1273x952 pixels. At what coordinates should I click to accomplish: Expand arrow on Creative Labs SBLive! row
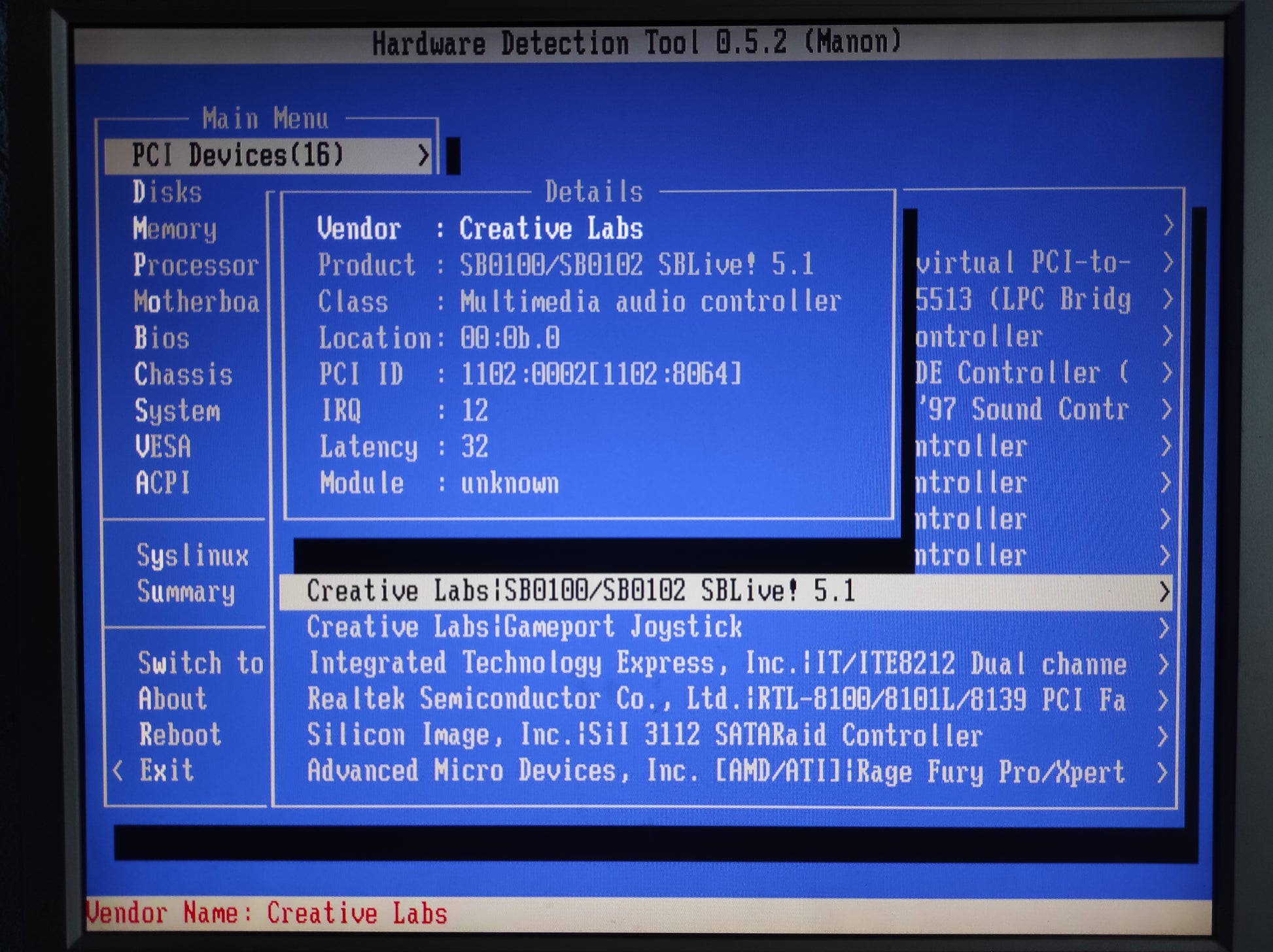(x=1164, y=592)
